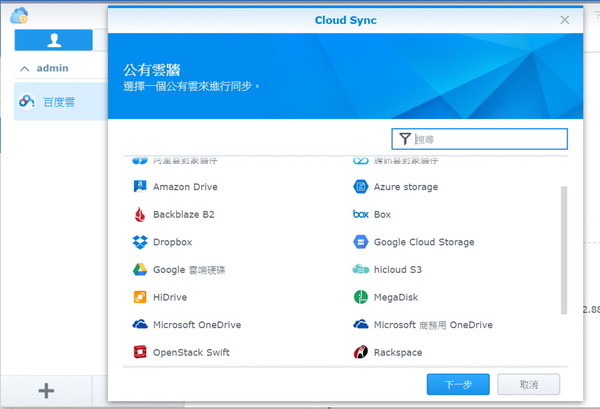Viewport: 600px width, 409px height.
Task: Select the Rackspace label
Action: [398, 352]
